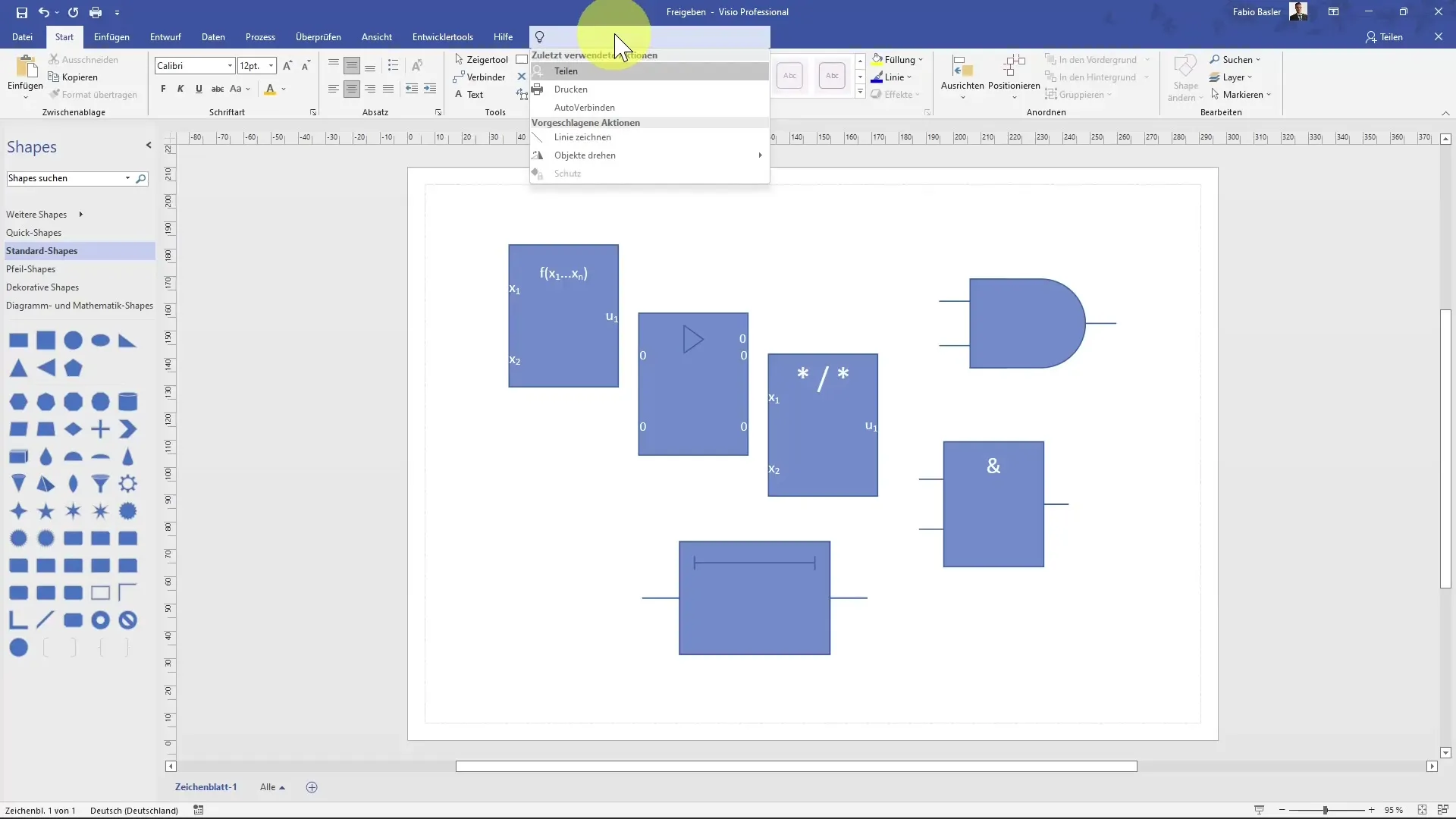1456x819 pixels.
Task: Open the Ausrichten button
Action: pyautogui.click(x=962, y=76)
